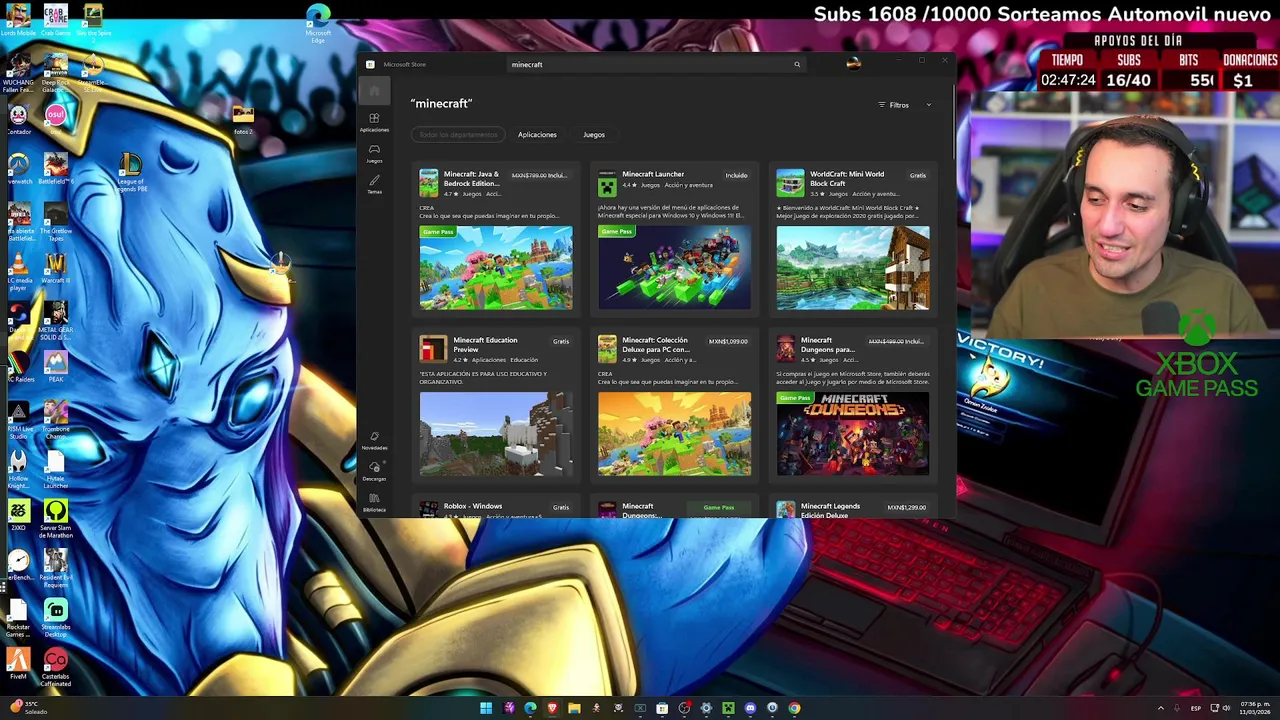This screenshot has height=720, width=1280.
Task: Click the Minecraft Dungeons banner image
Action: click(852, 434)
